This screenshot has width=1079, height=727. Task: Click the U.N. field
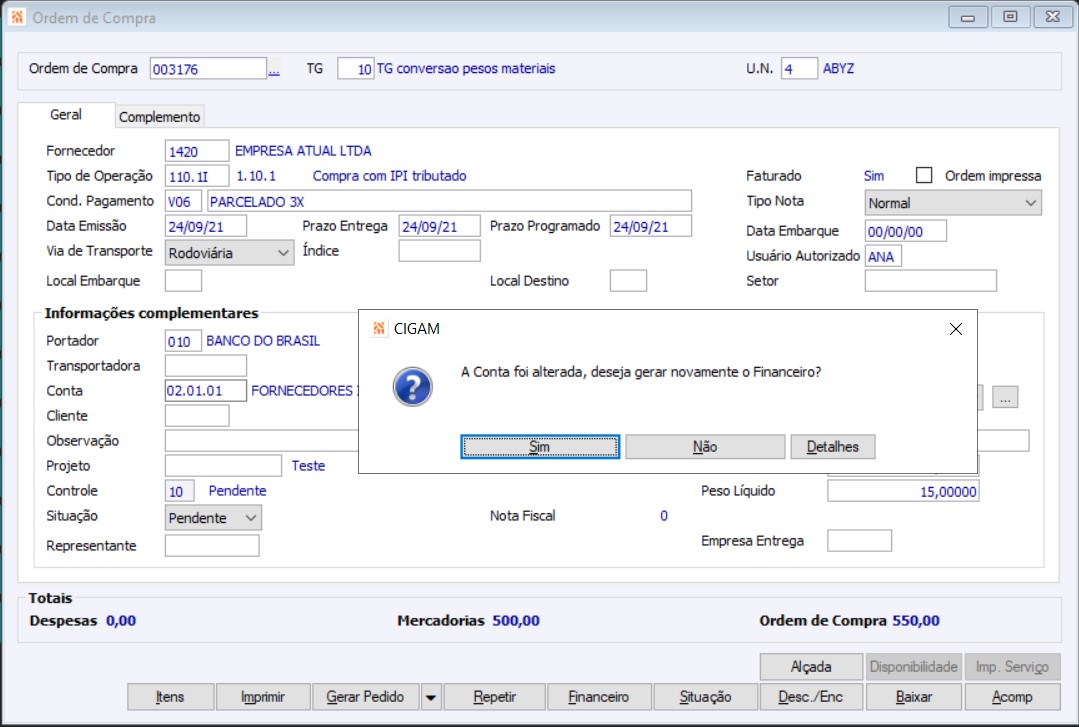799,69
